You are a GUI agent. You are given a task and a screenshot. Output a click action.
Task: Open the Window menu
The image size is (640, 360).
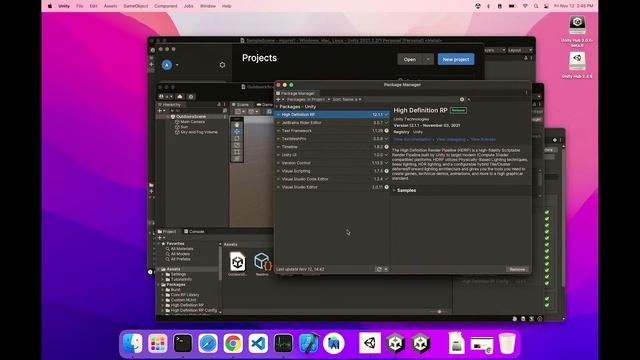pos(208,6)
